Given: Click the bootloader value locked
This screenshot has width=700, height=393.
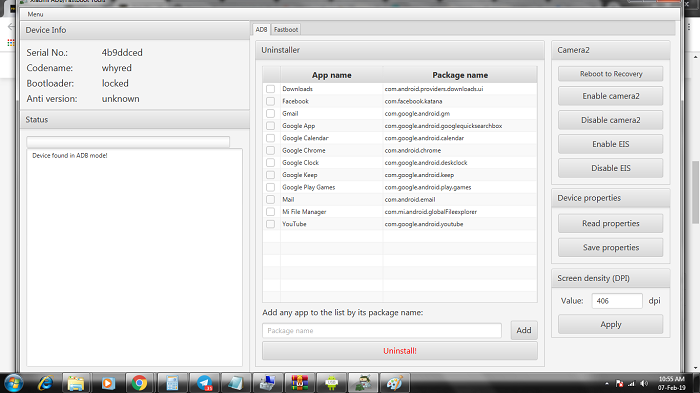Looking at the screenshot, I should click(x=115, y=84).
